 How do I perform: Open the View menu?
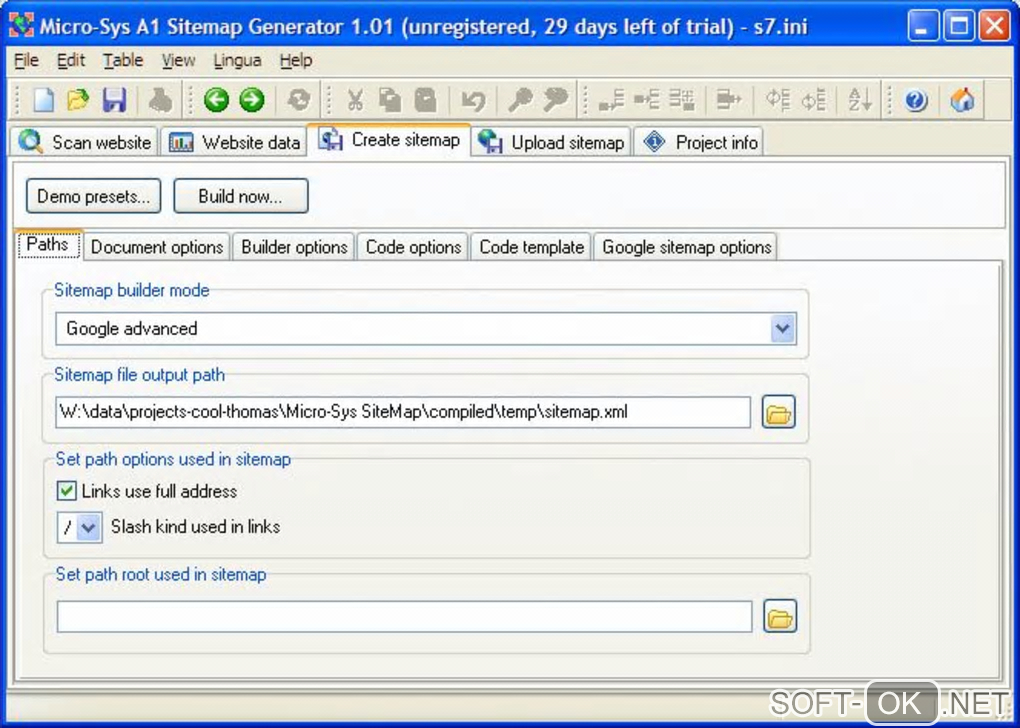coord(178,61)
